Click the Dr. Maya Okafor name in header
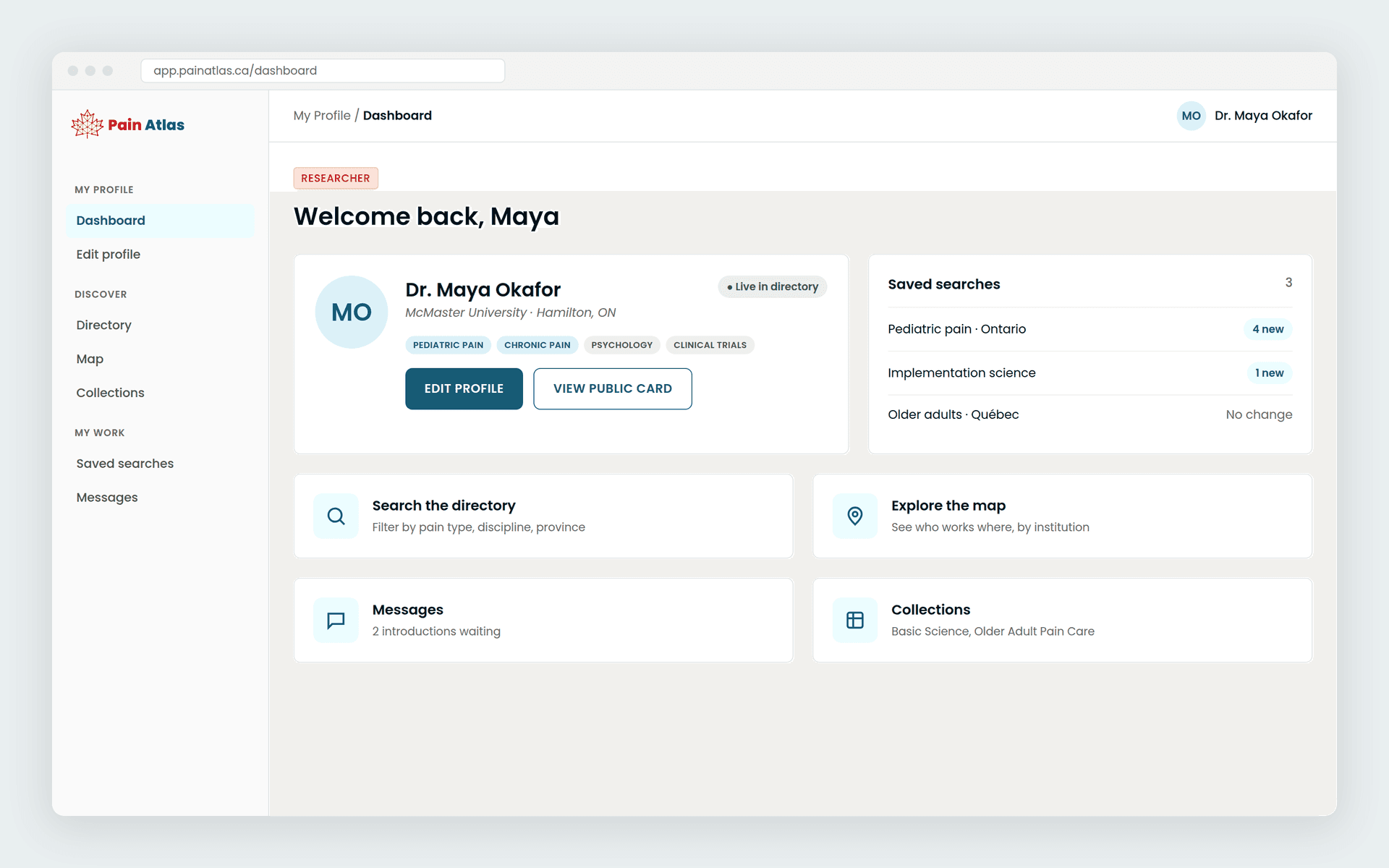The width and height of the screenshot is (1389, 868). point(1263,116)
